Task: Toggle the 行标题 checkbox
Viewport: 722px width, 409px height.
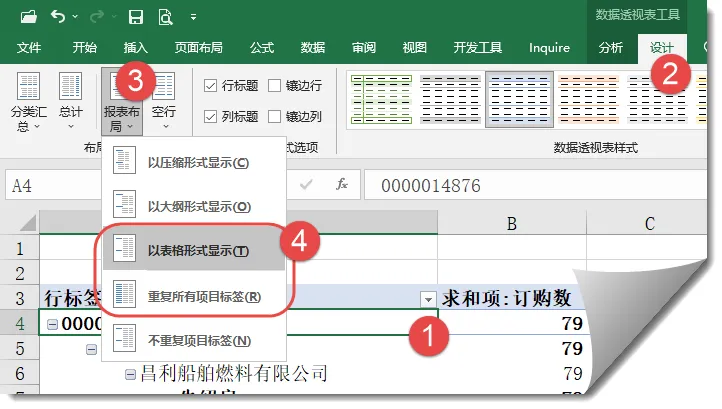Action: click(211, 86)
